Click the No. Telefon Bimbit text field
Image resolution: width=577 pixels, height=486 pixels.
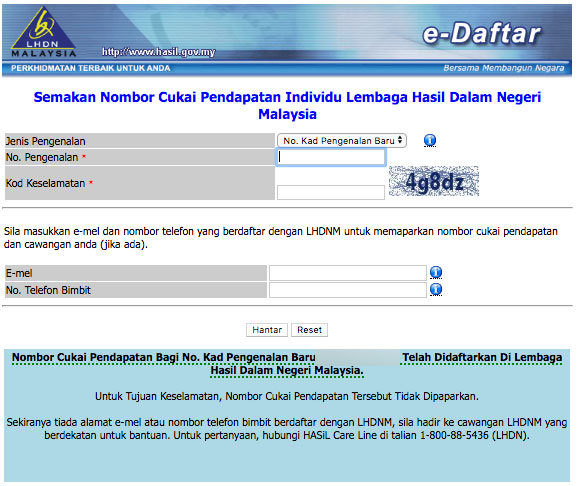[x=348, y=290]
